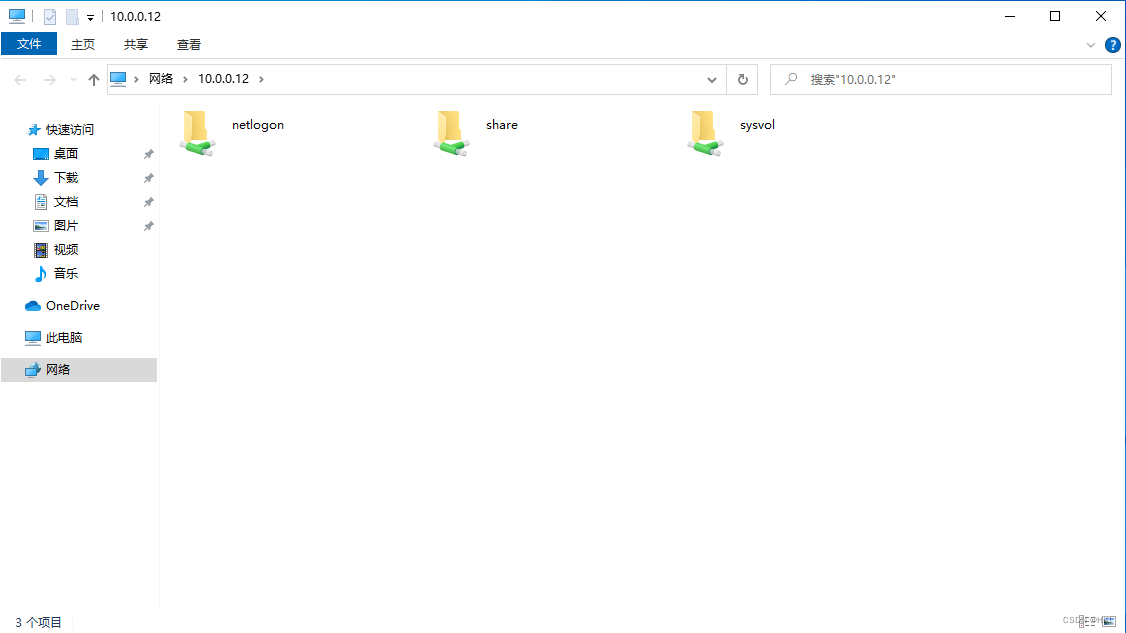Click the pin icon beside 文档
Viewport: 1126px width, 633px height.
[x=148, y=203]
